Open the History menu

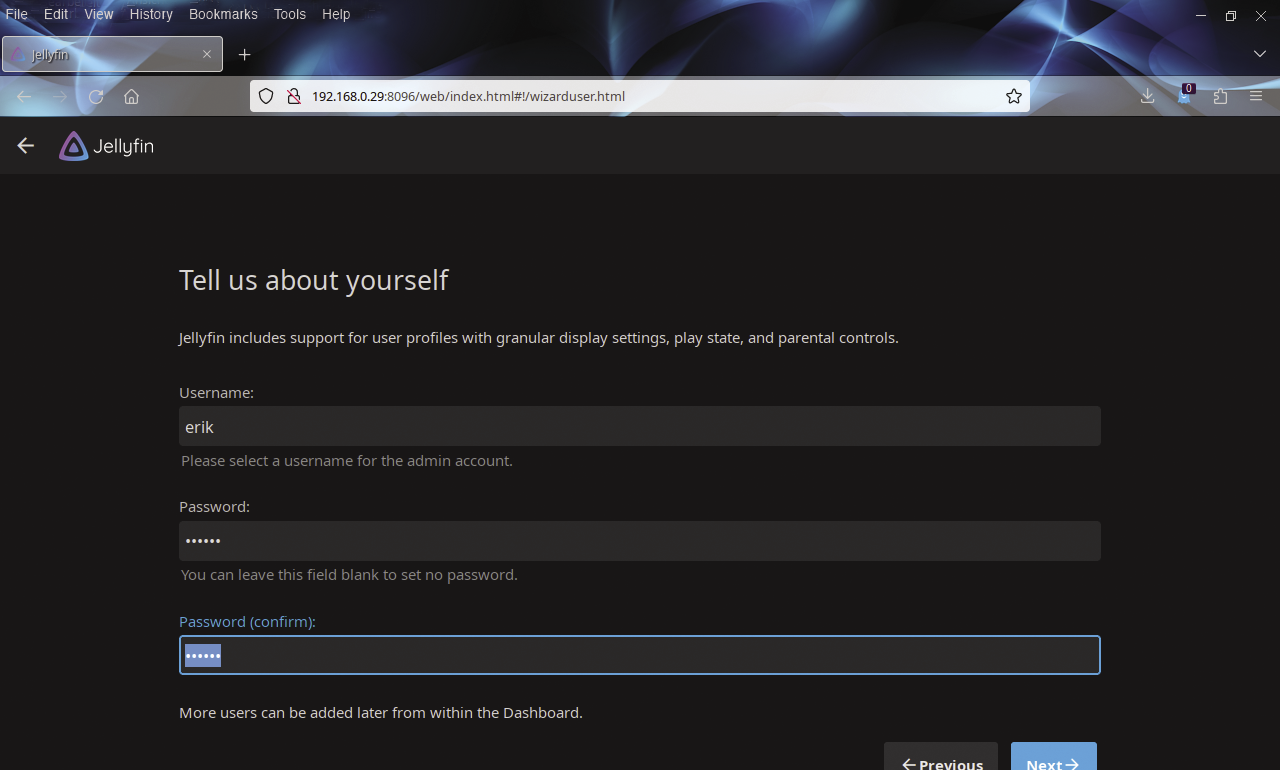coord(151,14)
